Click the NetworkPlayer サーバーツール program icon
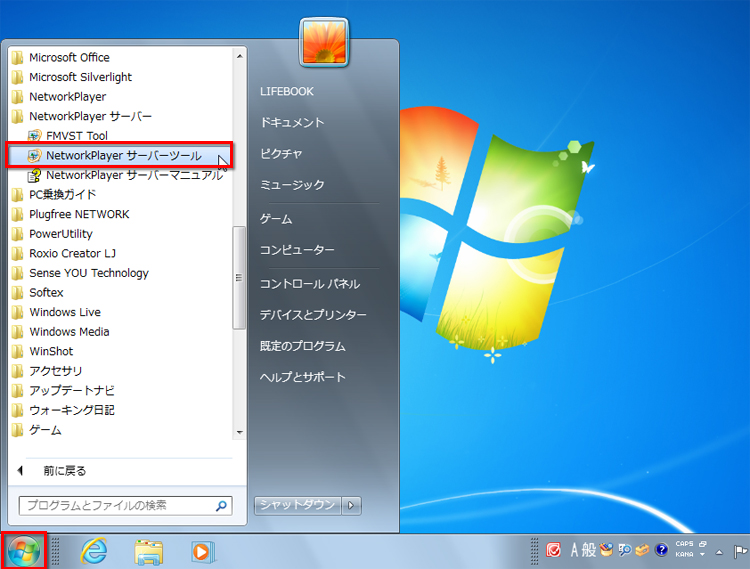Viewport: 750px width, 569px height. click(x=34, y=155)
